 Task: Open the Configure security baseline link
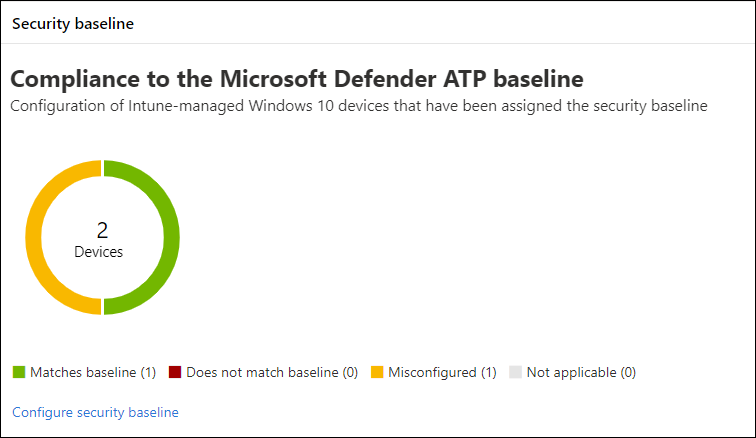tap(95, 412)
